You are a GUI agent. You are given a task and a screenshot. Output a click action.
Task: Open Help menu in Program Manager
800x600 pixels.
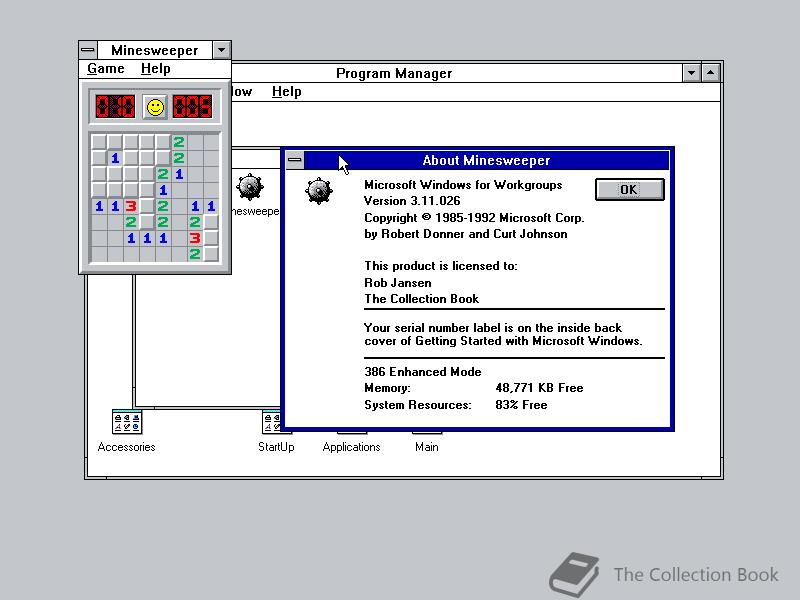[x=286, y=92]
